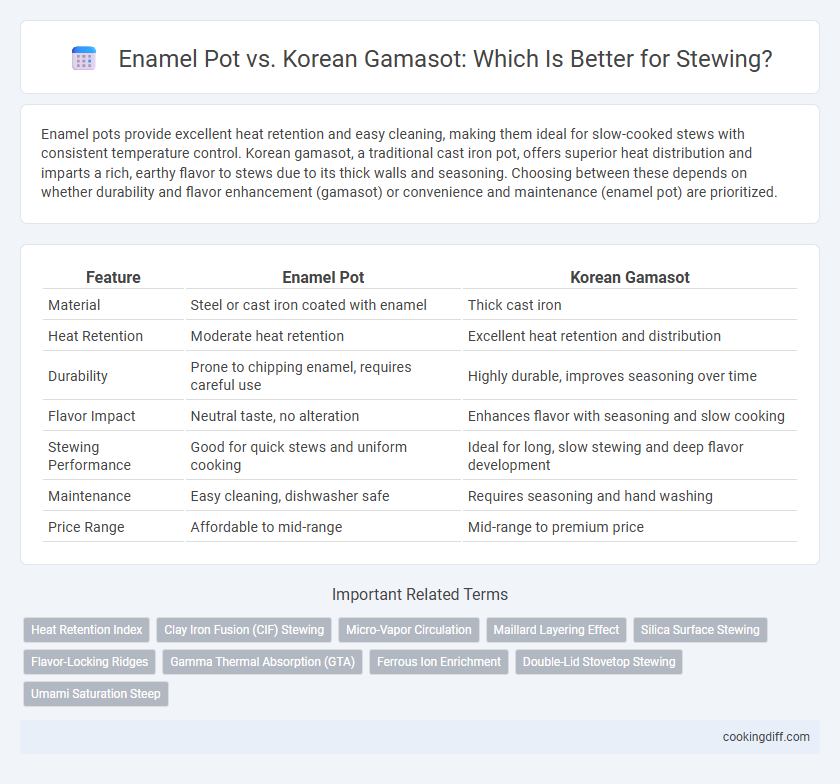
Task: Click the 'Moderate heat retention' cell
Action: (323, 336)
